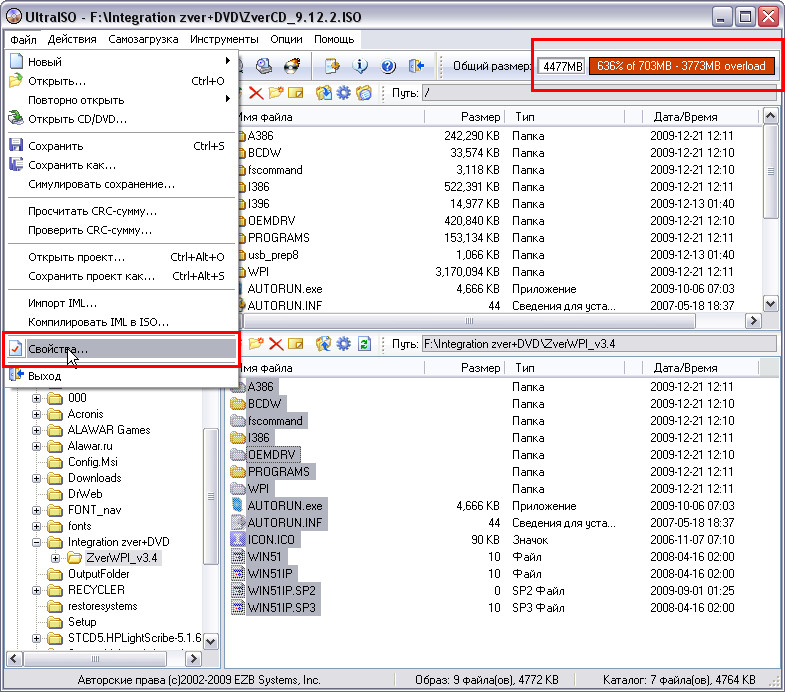This screenshot has width=785, height=692.
Task: Expand the Acronis folder node
Action: point(37,415)
